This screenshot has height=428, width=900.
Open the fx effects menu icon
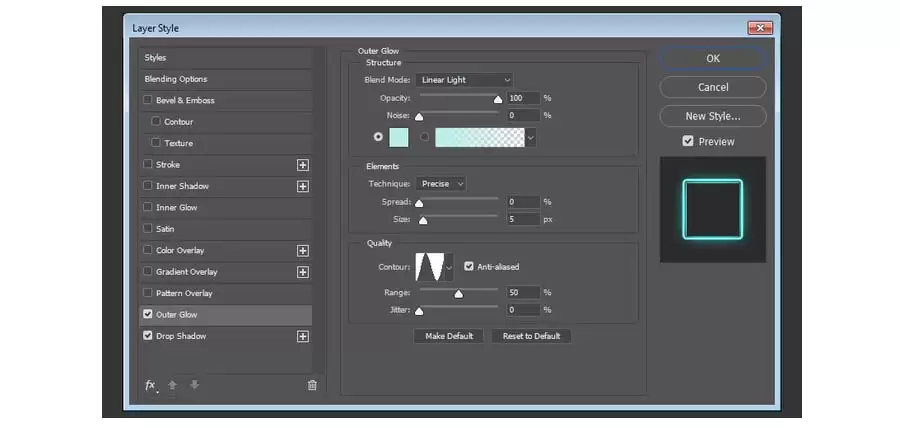[150, 385]
